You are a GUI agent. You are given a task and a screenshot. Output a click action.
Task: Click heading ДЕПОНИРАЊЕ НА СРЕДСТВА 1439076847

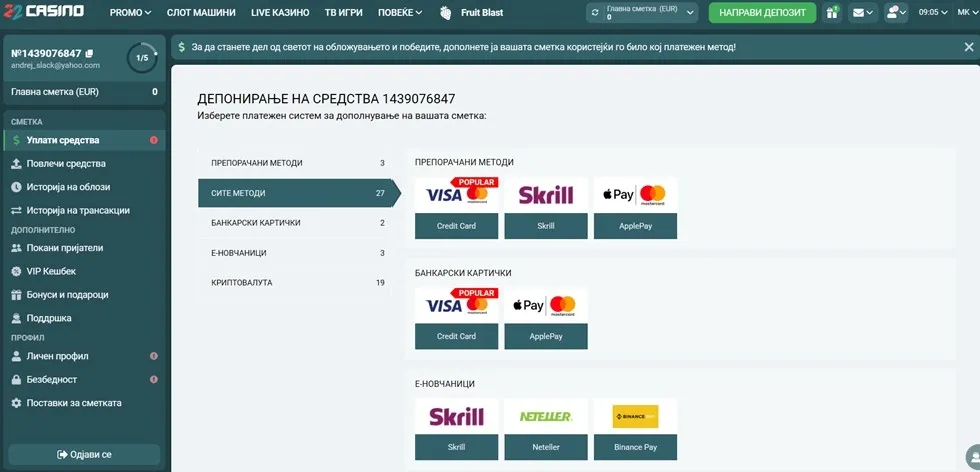coord(326,99)
